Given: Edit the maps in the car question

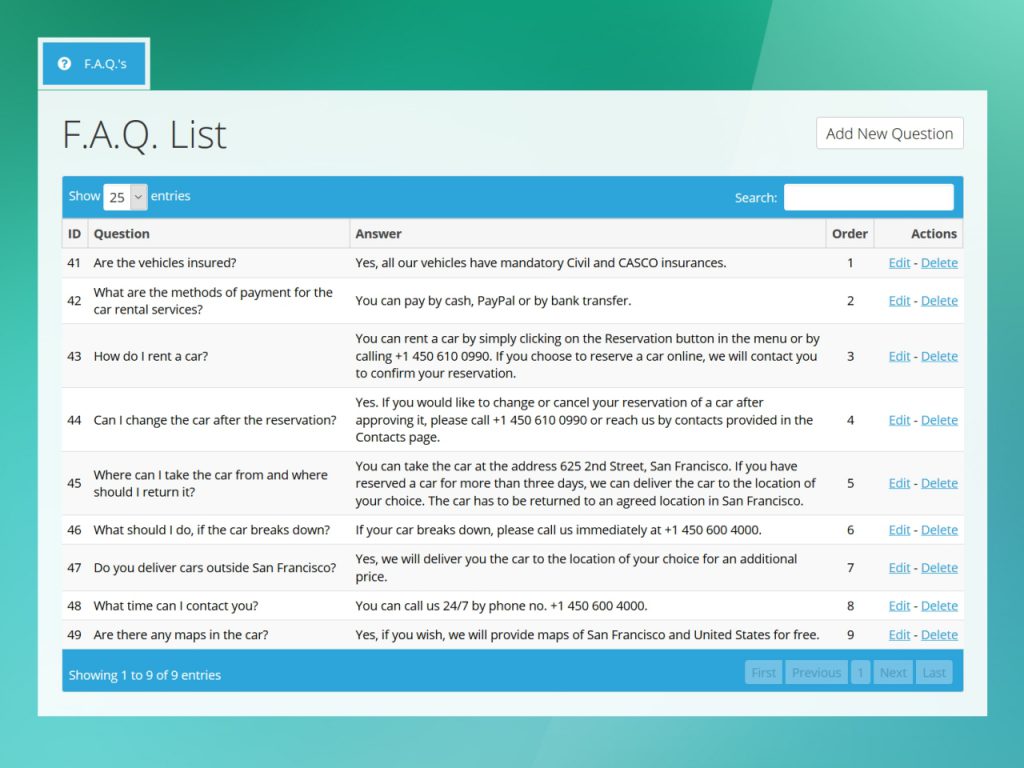Looking at the screenshot, I should pos(899,635).
